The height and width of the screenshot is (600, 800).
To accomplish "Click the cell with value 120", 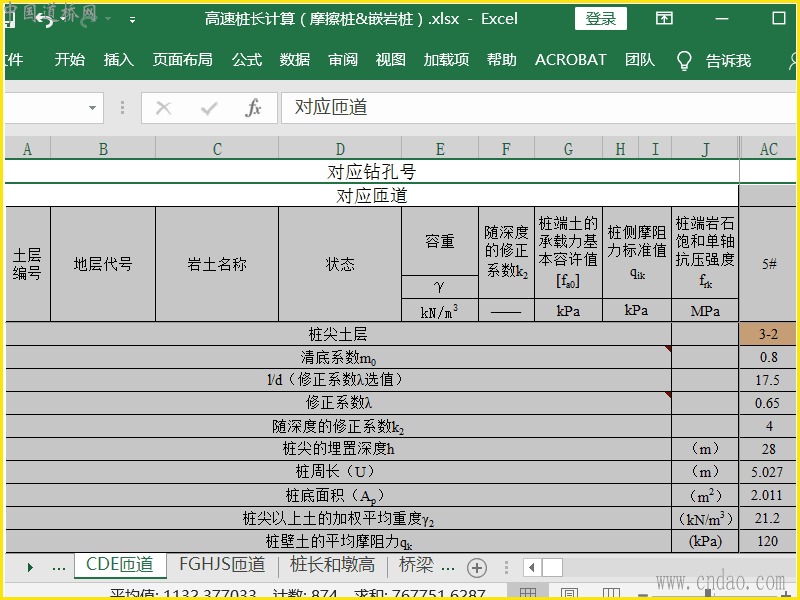I will pyautogui.click(x=768, y=541).
